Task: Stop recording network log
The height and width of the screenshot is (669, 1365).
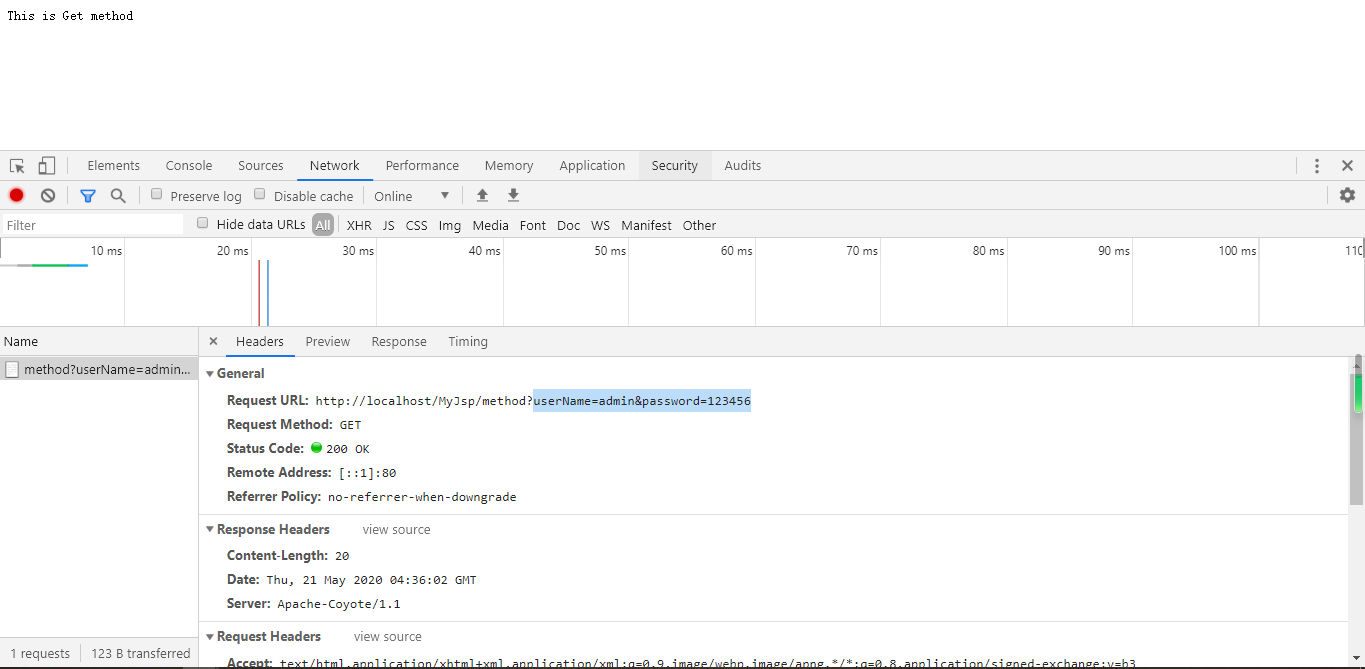Action: [16, 195]
